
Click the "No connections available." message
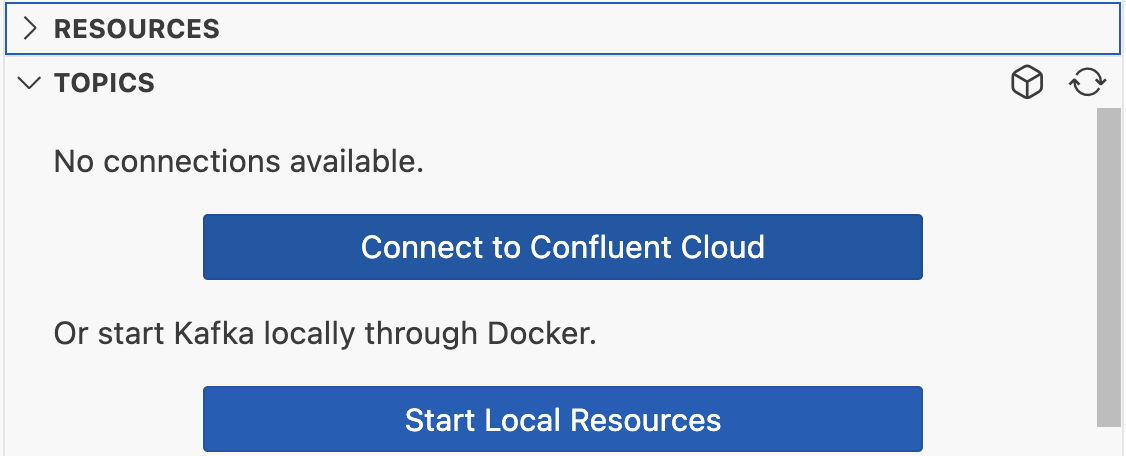click(x=239, y=161)
